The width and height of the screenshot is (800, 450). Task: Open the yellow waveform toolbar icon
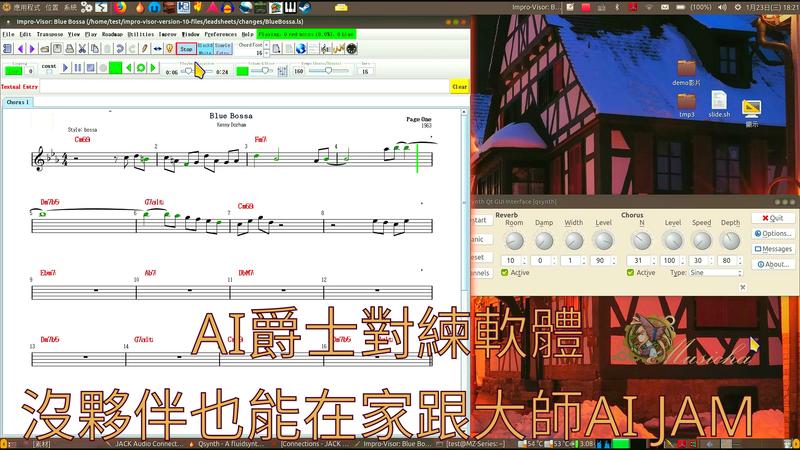(338, 48)
